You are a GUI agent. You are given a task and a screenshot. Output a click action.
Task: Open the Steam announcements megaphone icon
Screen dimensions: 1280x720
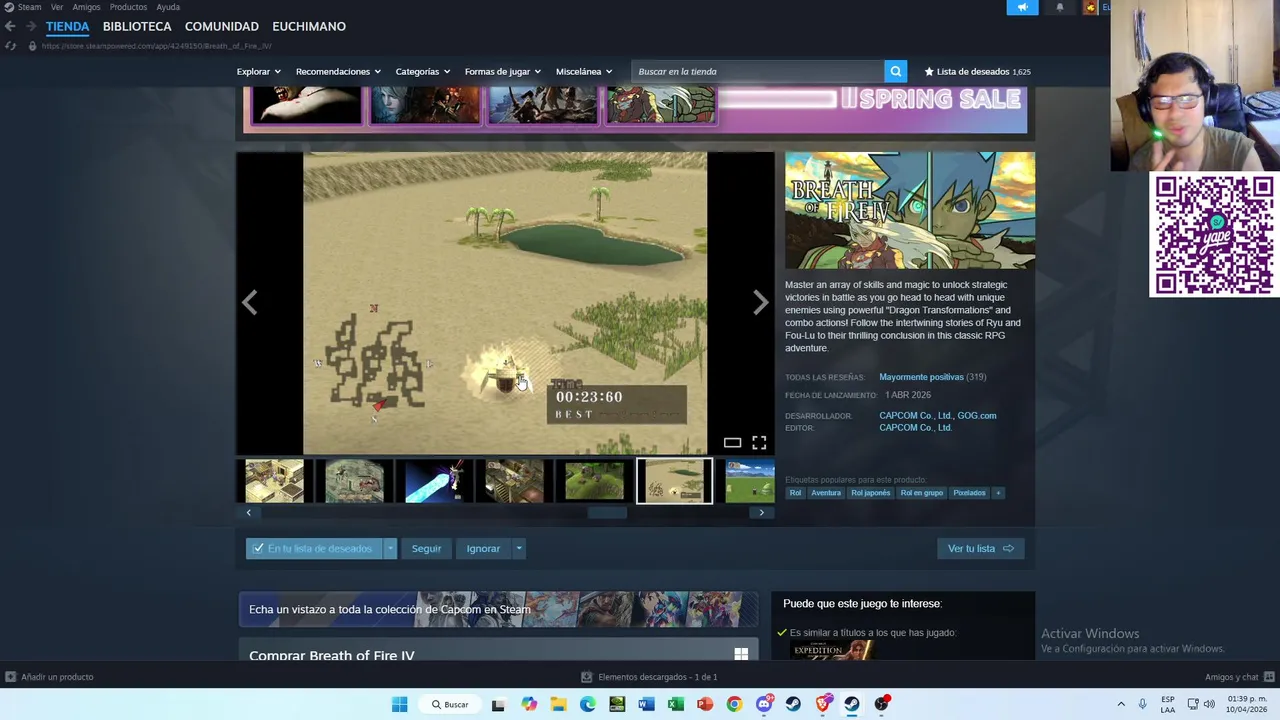1022,7
